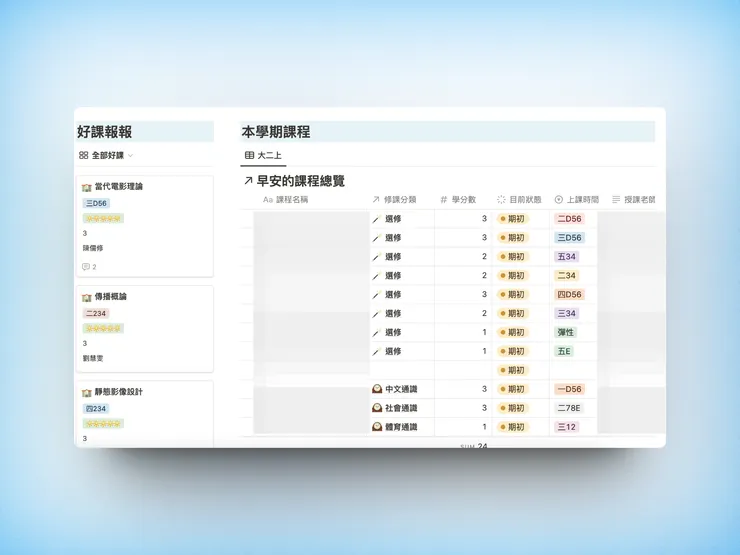
Task: Select the 五34 time tag
Action: pyautogui.click(x=566, y=257)
